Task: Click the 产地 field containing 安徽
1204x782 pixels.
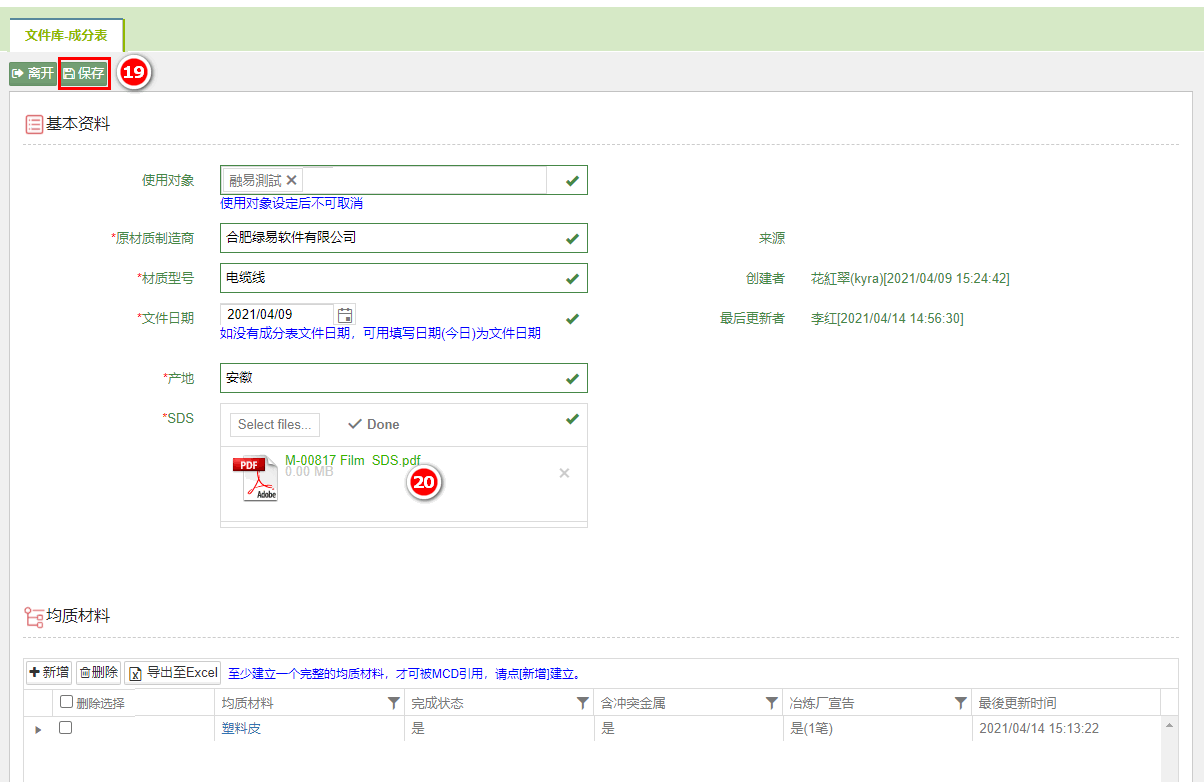Action: click(x=403, y=378)
